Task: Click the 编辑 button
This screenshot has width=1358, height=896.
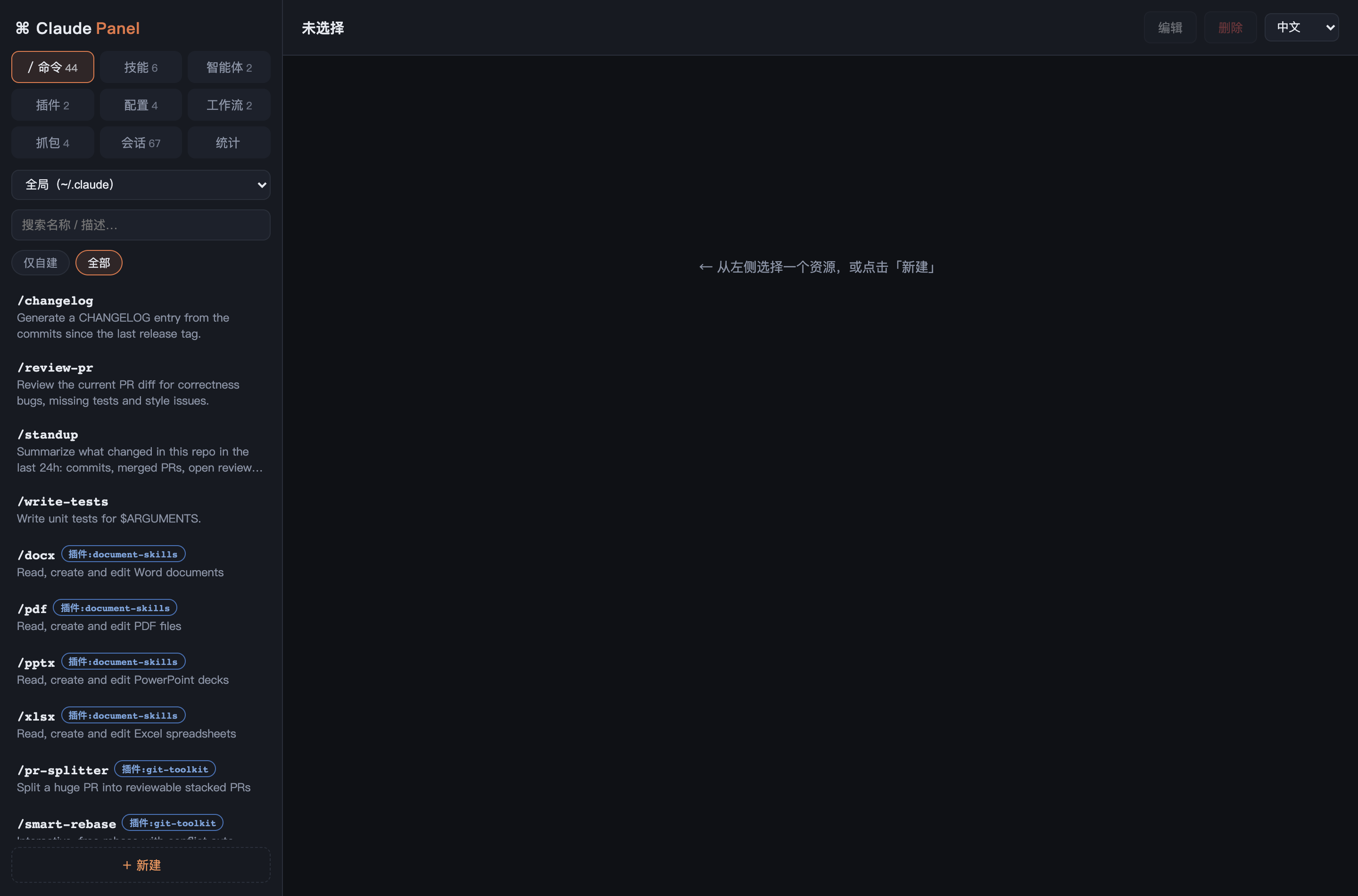Action: coord(1170,27)
